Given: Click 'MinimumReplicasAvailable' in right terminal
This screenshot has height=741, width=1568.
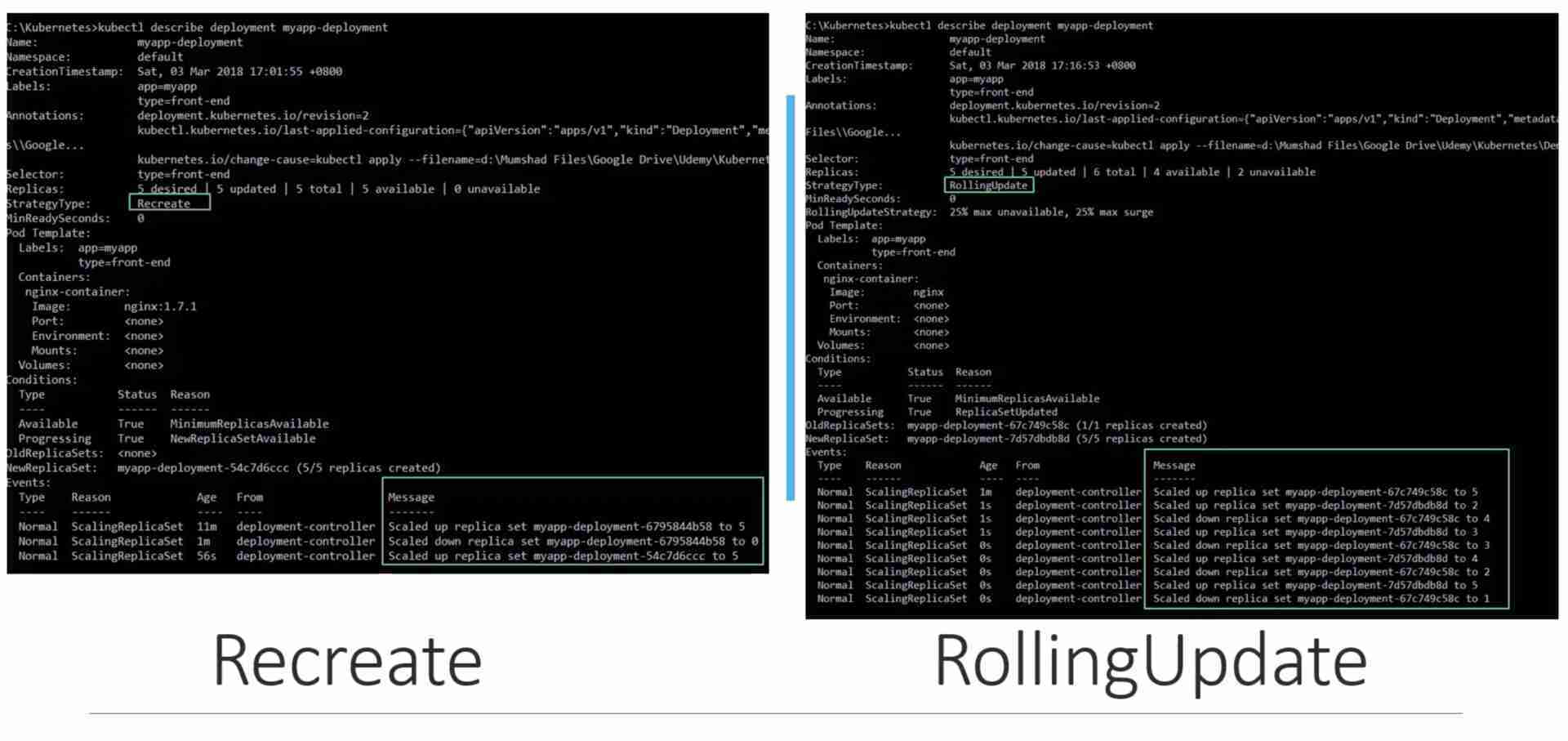Looking at the screenshot, I should (x=1027, y=399).
